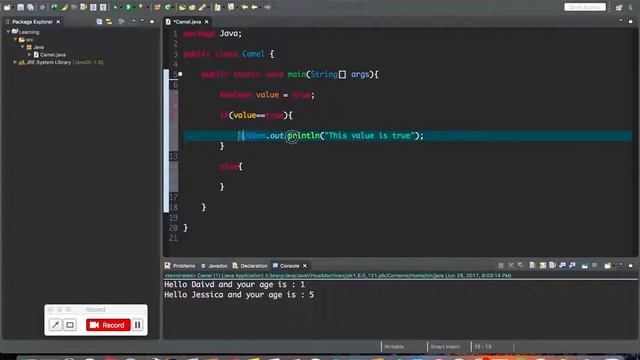640x360 pixels.
Task: Expand the Camel.java tree node
Action: click(x=29, y=54)
